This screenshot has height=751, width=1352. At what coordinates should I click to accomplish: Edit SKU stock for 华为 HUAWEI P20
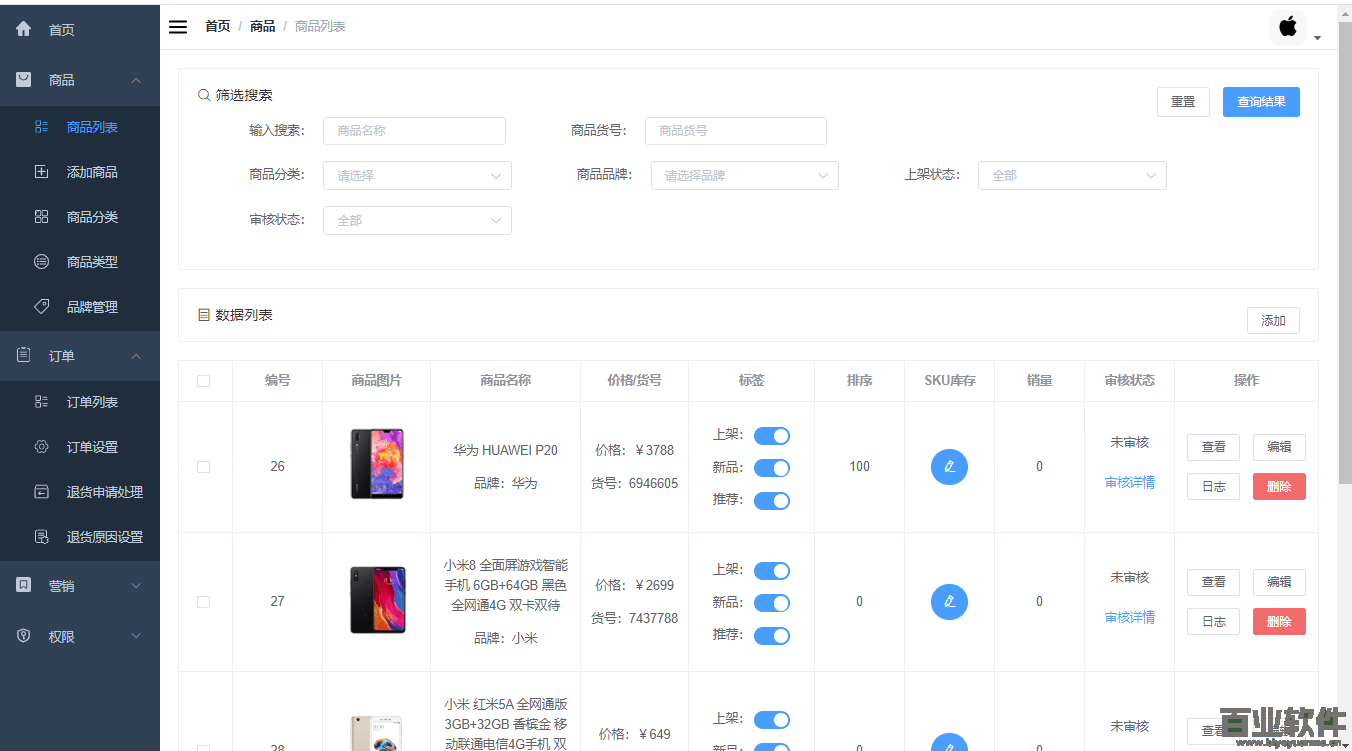pos(949,466)
